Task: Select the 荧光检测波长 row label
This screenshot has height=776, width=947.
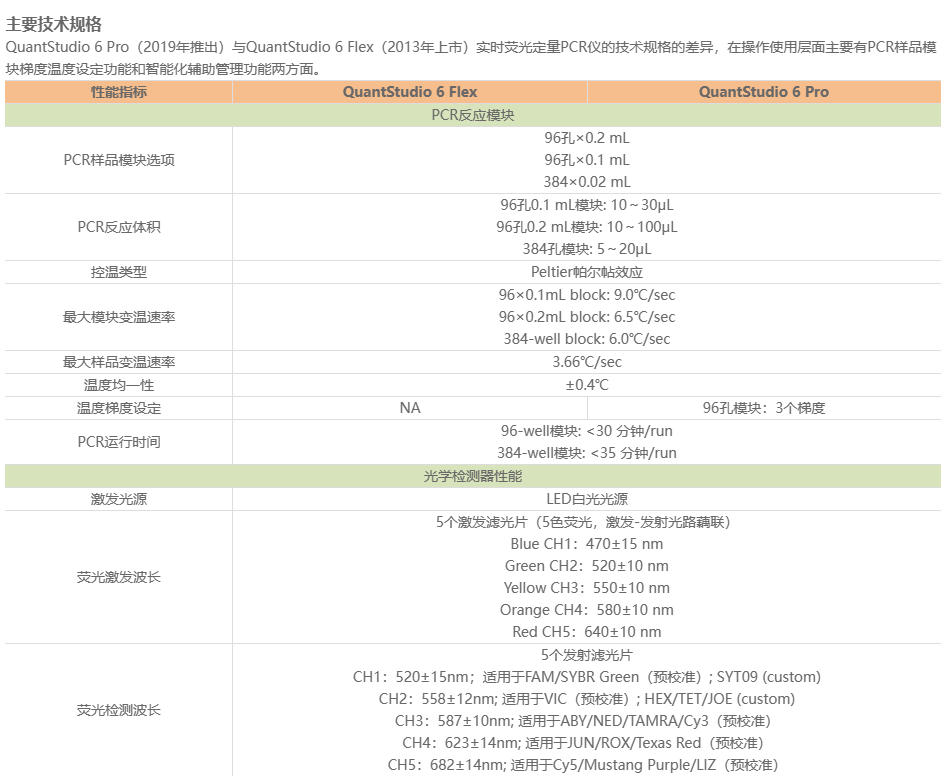Action: pyautogui.click(x=118, y=710)
